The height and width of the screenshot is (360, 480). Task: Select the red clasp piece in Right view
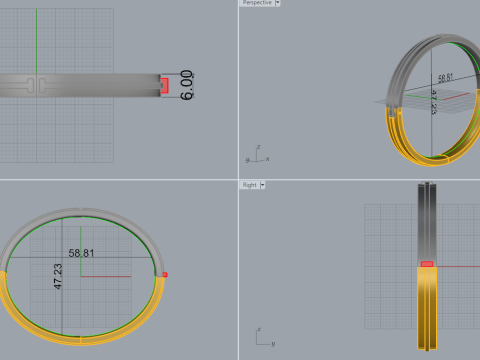tap(427, 264)
